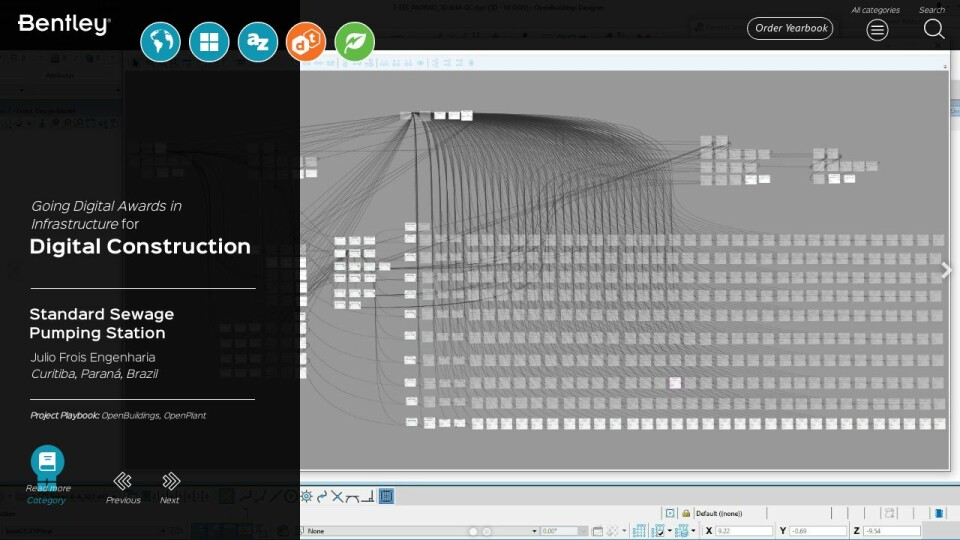Open the angle field dropdown arrow
The width and height of the screenshot is (960, 540).
pyautogui.click(x=583, y=531)
